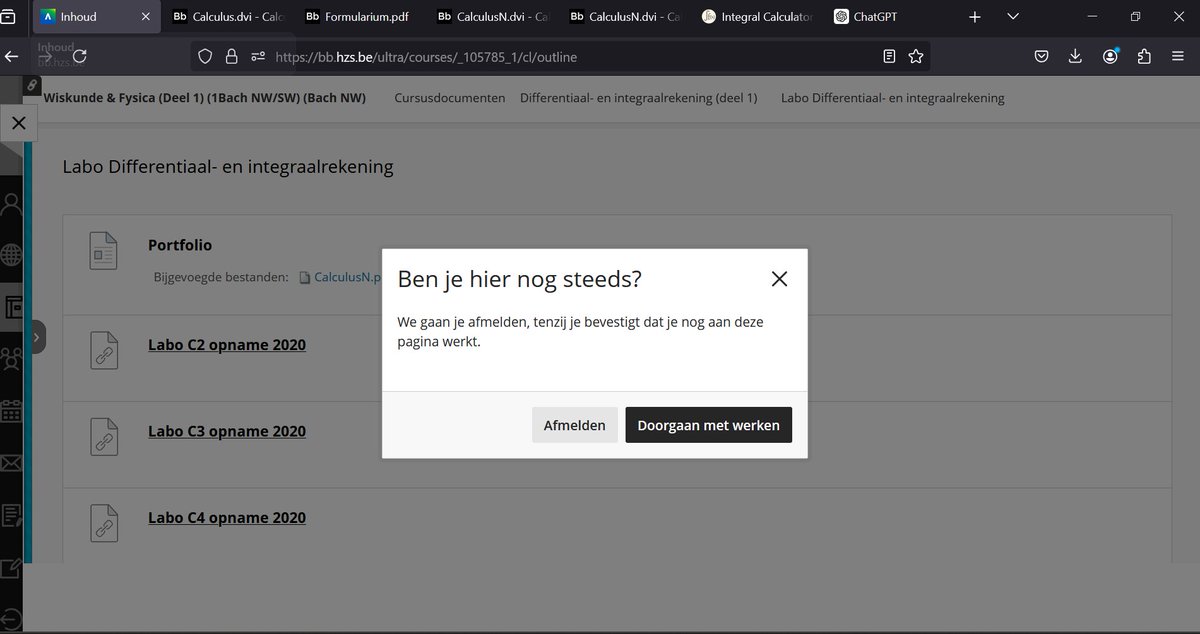Click the heading Labo Differentiaal- en integraalrekening
The image size is (1200, 634).
pyautogui.click(x=228, y=167)
